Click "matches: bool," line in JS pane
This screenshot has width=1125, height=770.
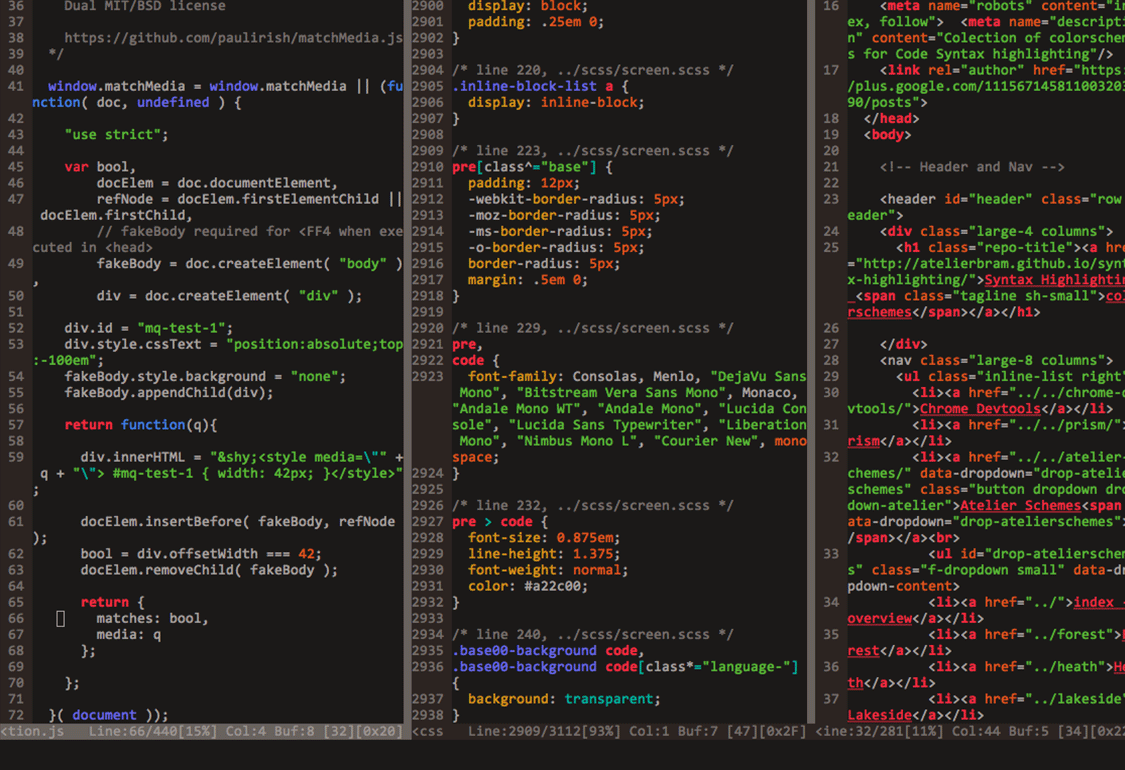(152, 619)
